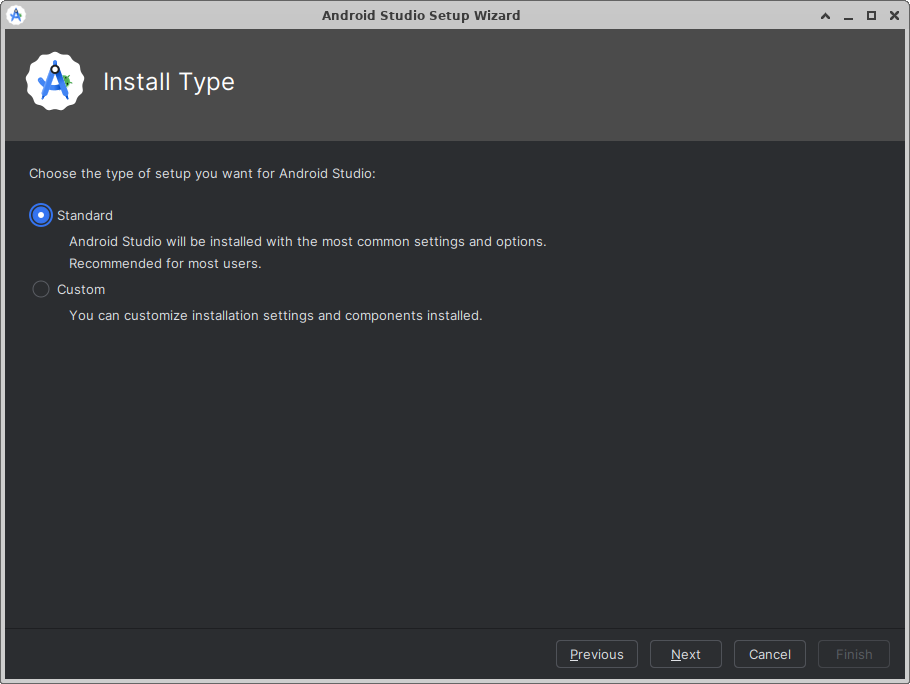Click the greyed-out Finish button
Screen dimensions: 910x684
854,654
